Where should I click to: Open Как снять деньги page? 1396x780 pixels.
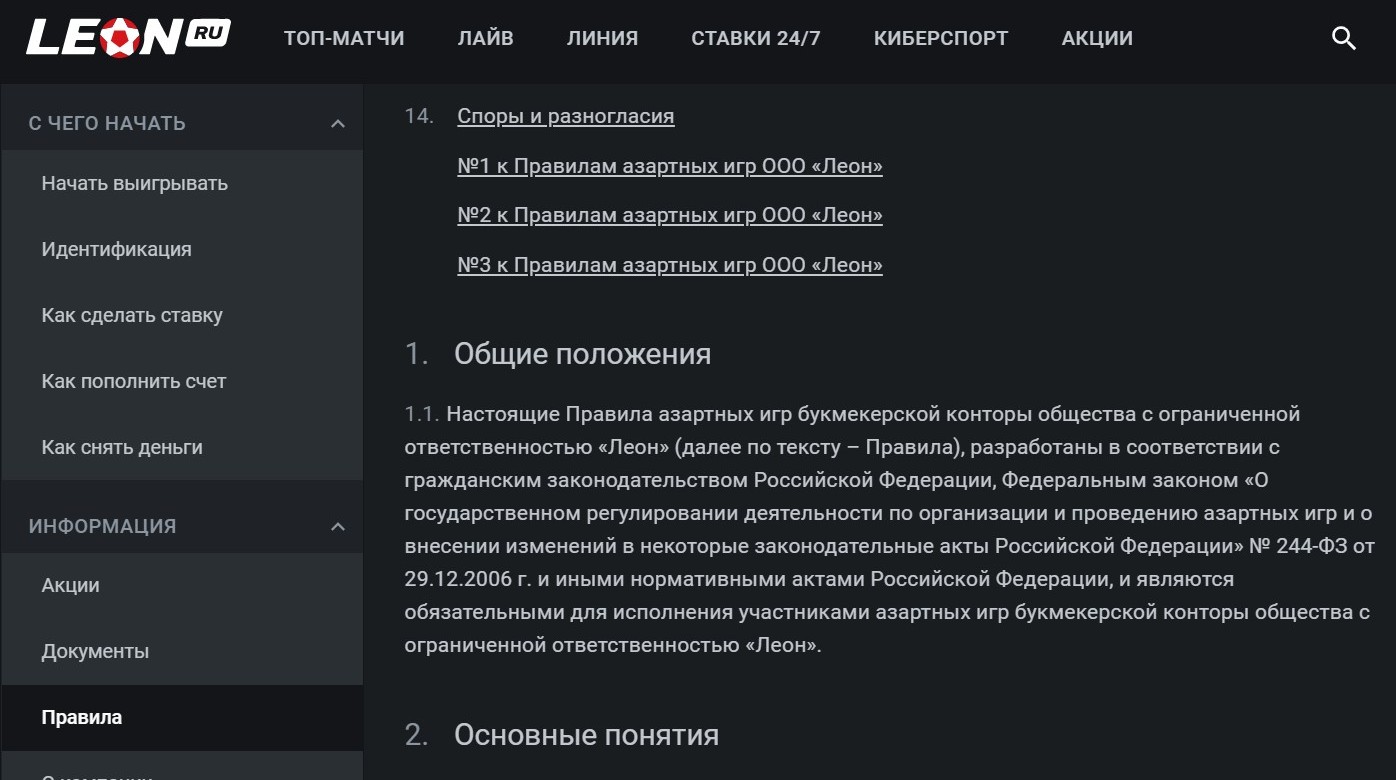pyautogui.click(x=182, y=447)
